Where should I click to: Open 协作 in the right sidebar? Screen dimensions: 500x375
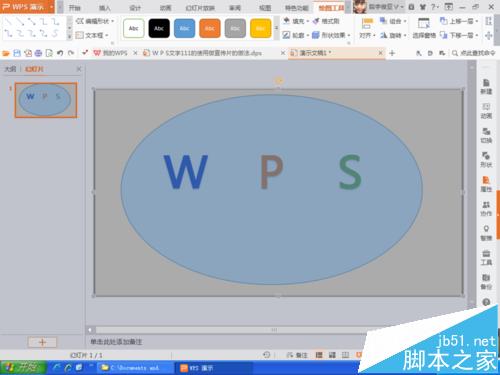tap(486, 208)
